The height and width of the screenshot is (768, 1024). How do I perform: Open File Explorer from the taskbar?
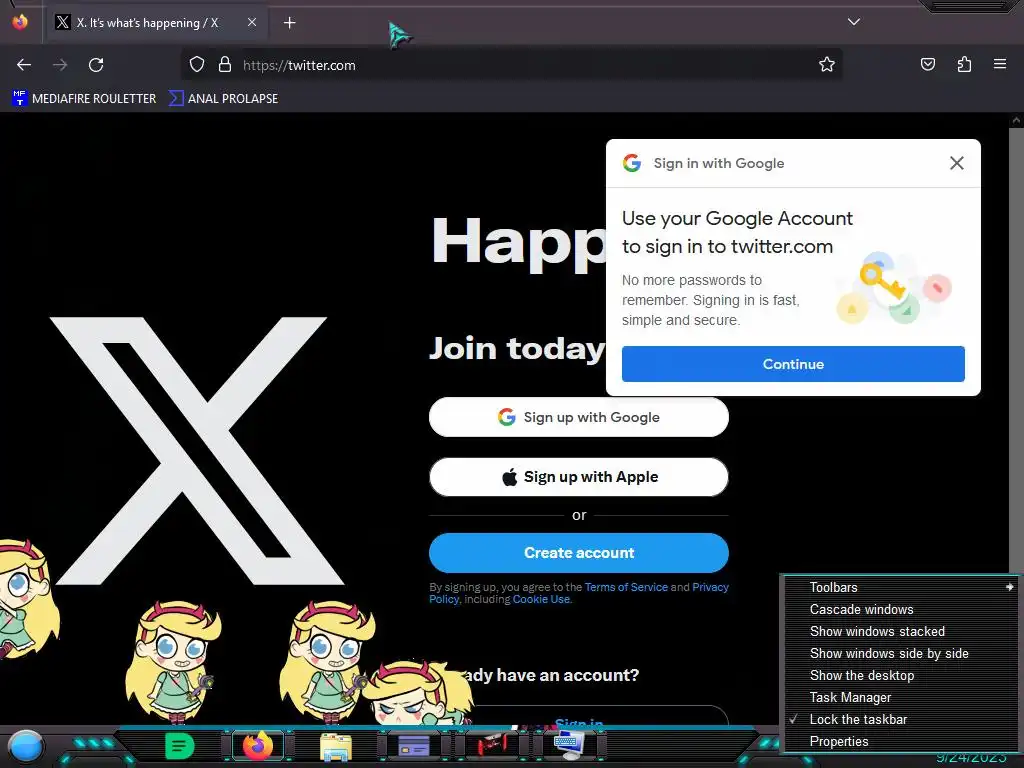pyautogui.click(x=336, y=746)
